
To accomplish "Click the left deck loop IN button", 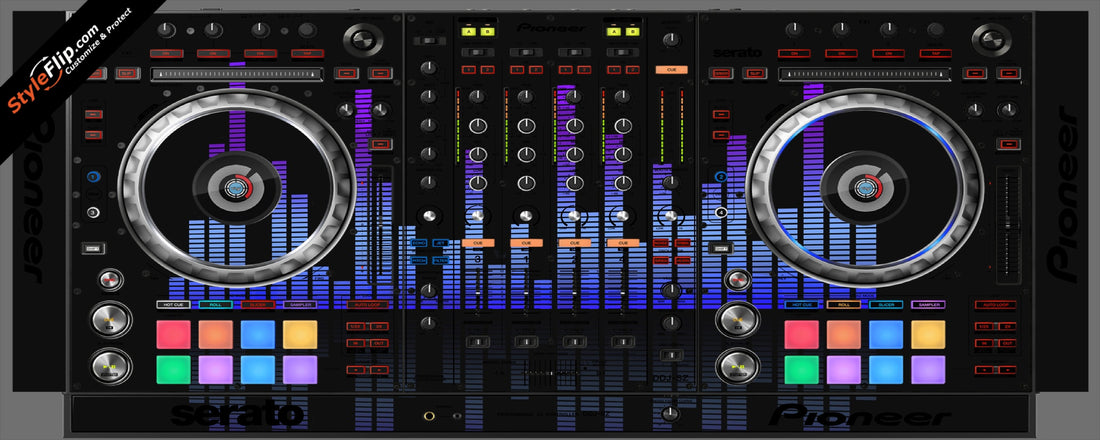I will (356, 342).
